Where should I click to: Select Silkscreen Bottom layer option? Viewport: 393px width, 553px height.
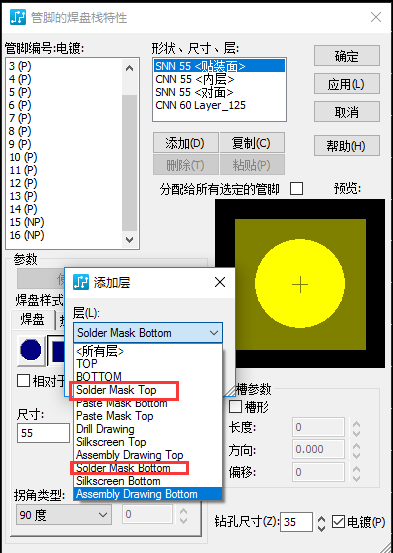point(148,481)
